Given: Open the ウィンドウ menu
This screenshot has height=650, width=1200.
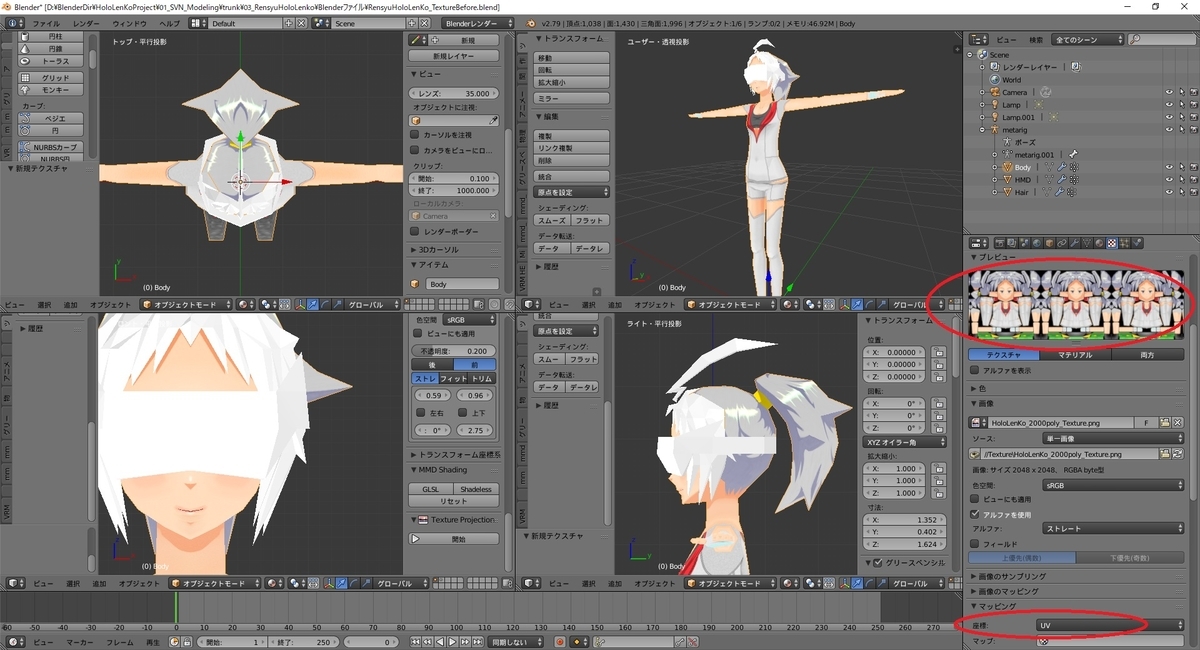Looking at the screenshot, I should point(129,23).
